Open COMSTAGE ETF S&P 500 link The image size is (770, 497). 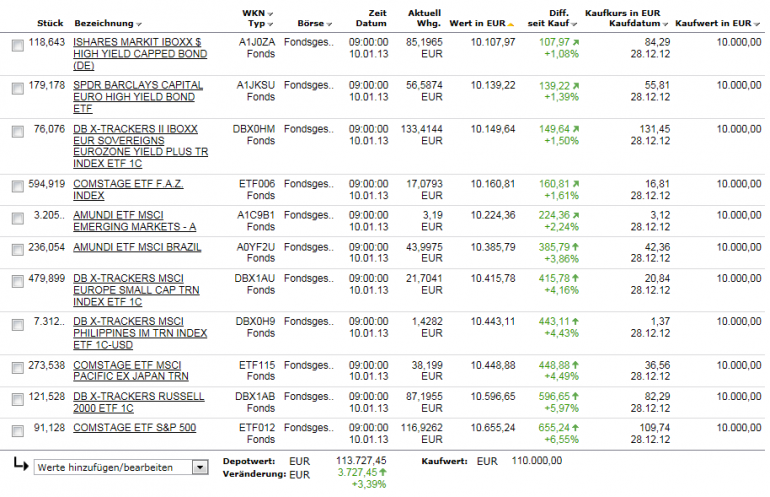click(135, 428)
